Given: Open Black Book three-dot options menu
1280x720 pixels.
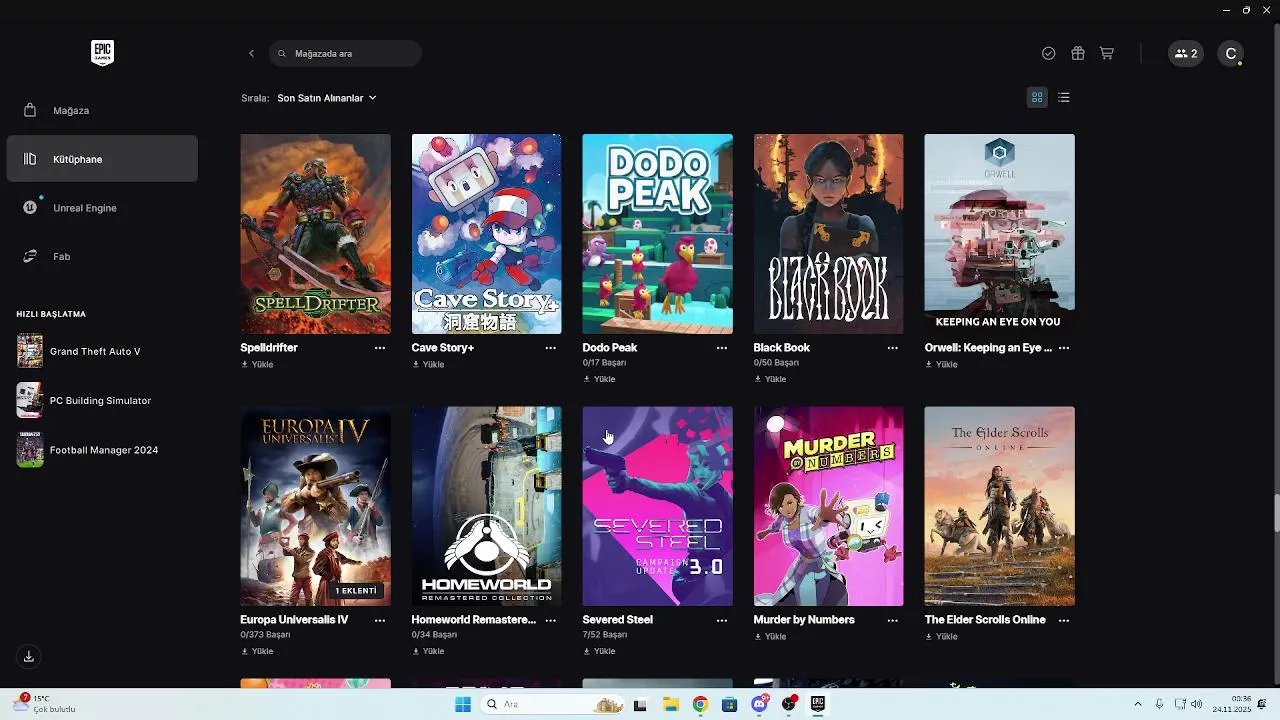Looking at the screenshot, I should tap(893, 348).
